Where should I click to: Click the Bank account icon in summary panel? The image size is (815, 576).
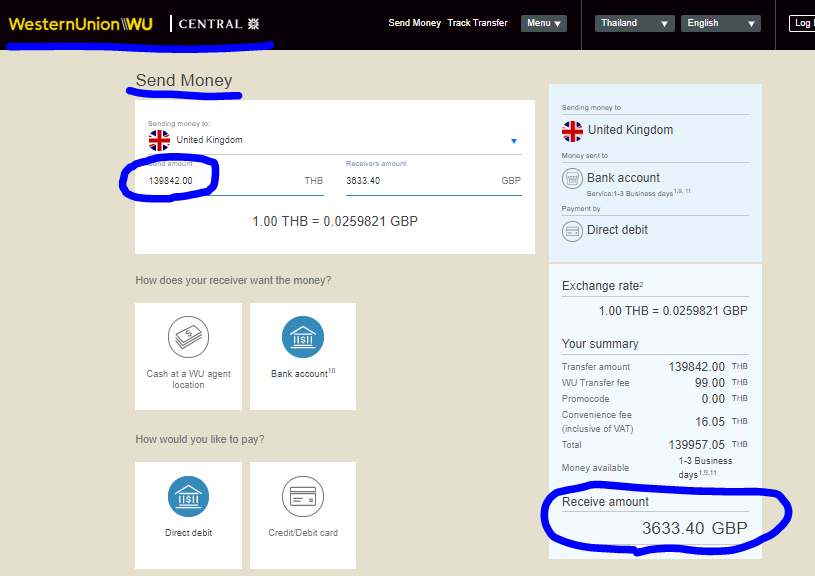(x=572, y=179)
